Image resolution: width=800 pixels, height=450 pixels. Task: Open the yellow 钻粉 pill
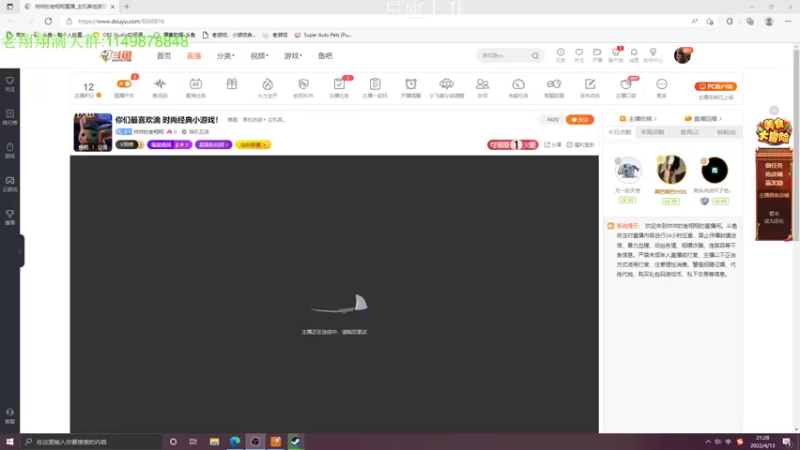253,145
